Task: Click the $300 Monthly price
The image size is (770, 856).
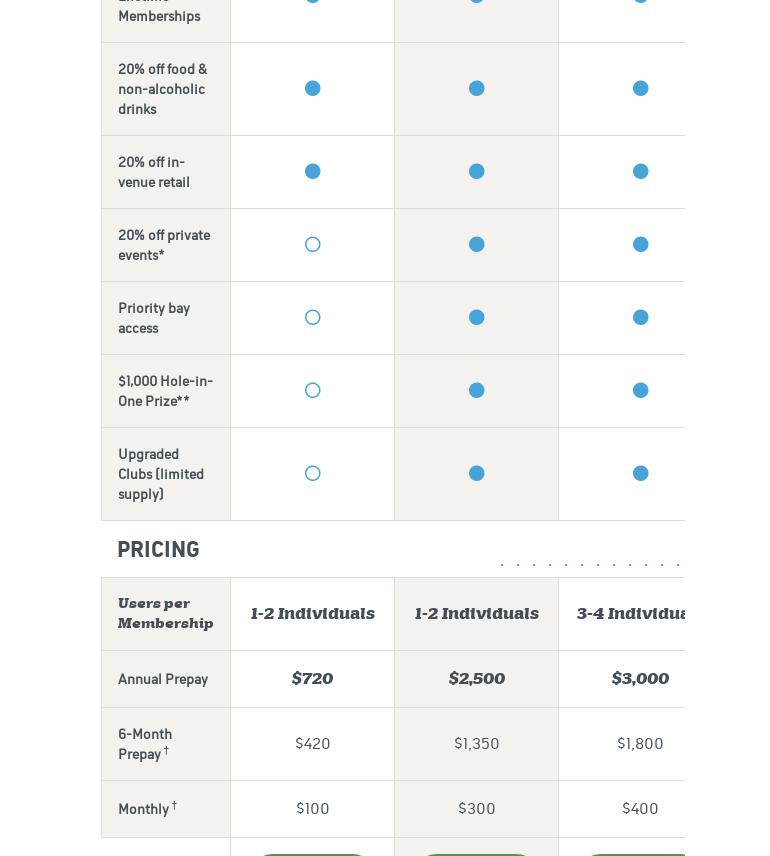Action: [476, 808]
